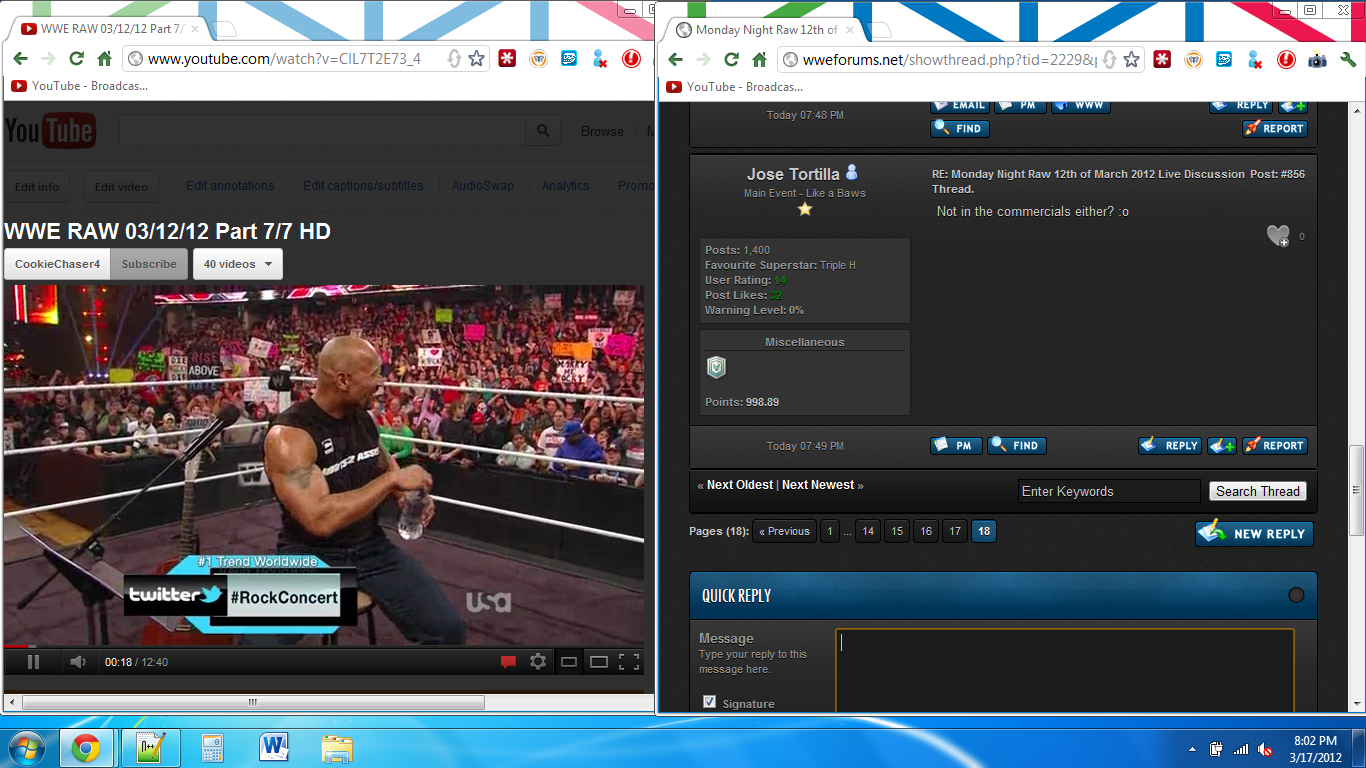The height and width of the screenshot is (768, 1366).
Task: Bookmark the forum page with the star icon
Action: 1131,60
